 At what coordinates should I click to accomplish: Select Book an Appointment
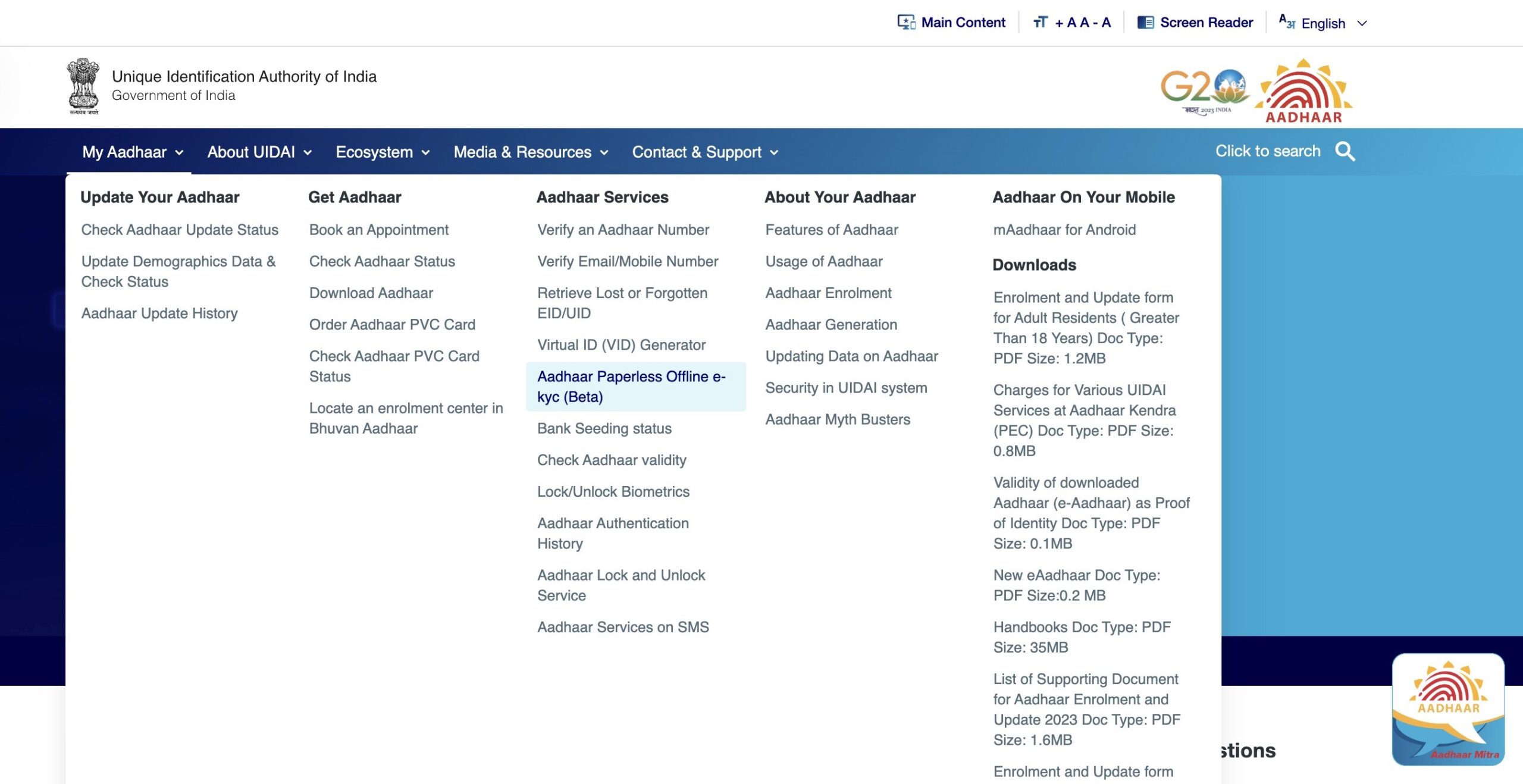[x=379, y=230]
